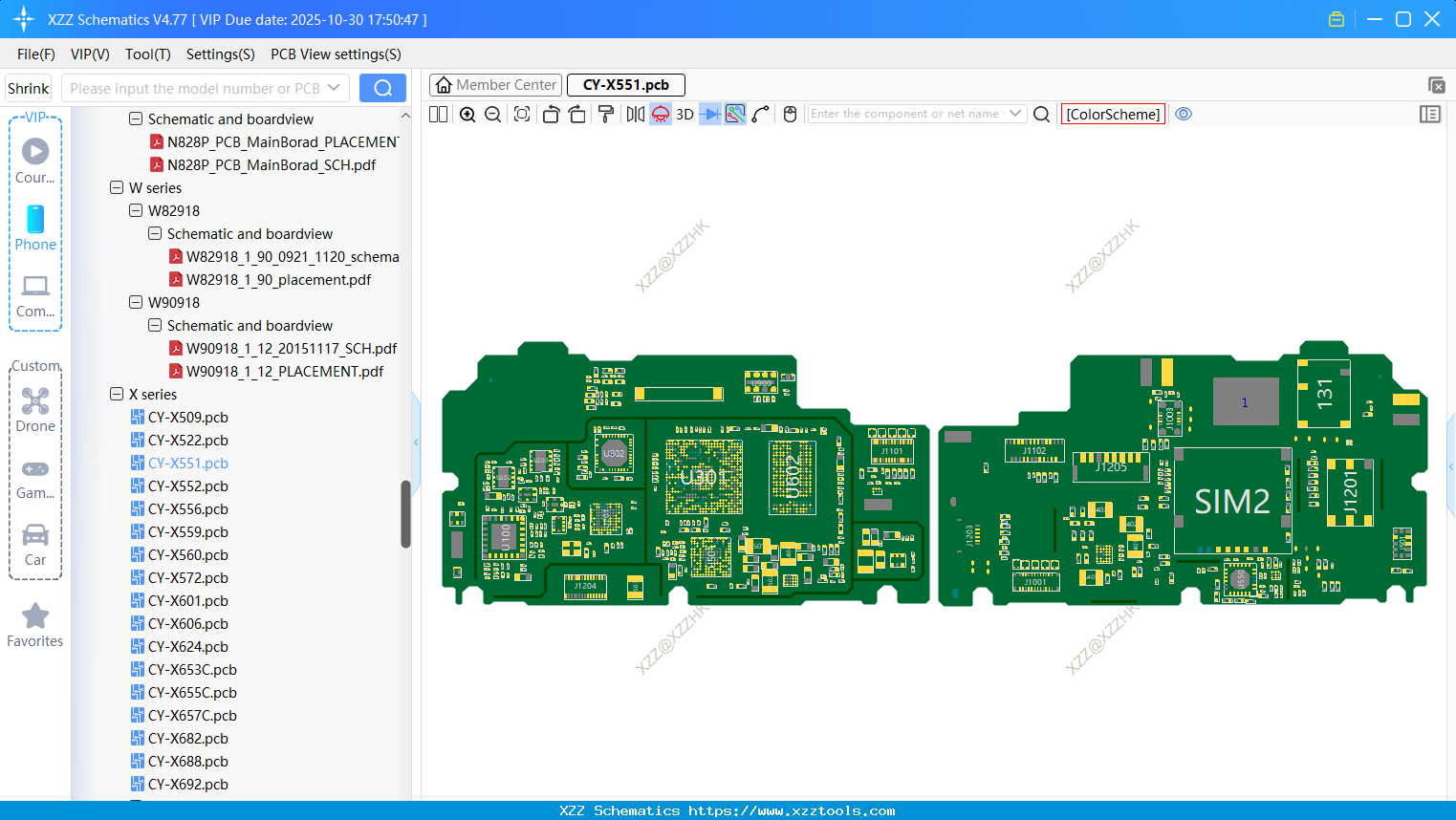Toggle the eye visibility icon beside ColorScheme
1456x820 pixels.
[1184, 114]
